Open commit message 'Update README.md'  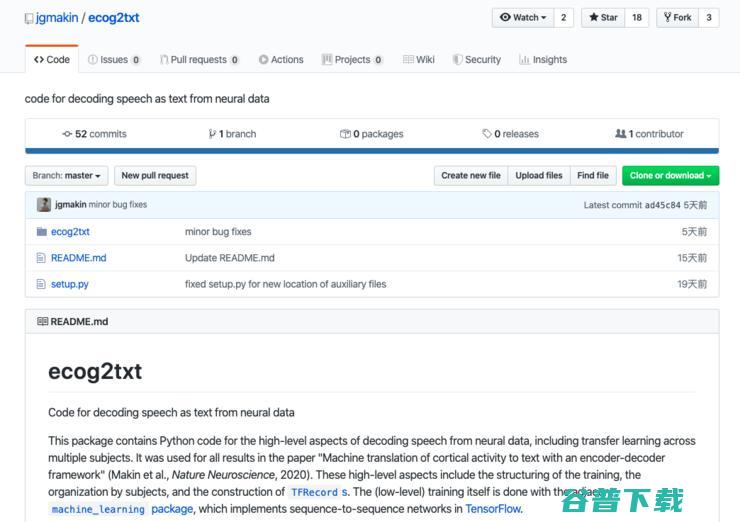pyautogui.click(x=230, y=258)
